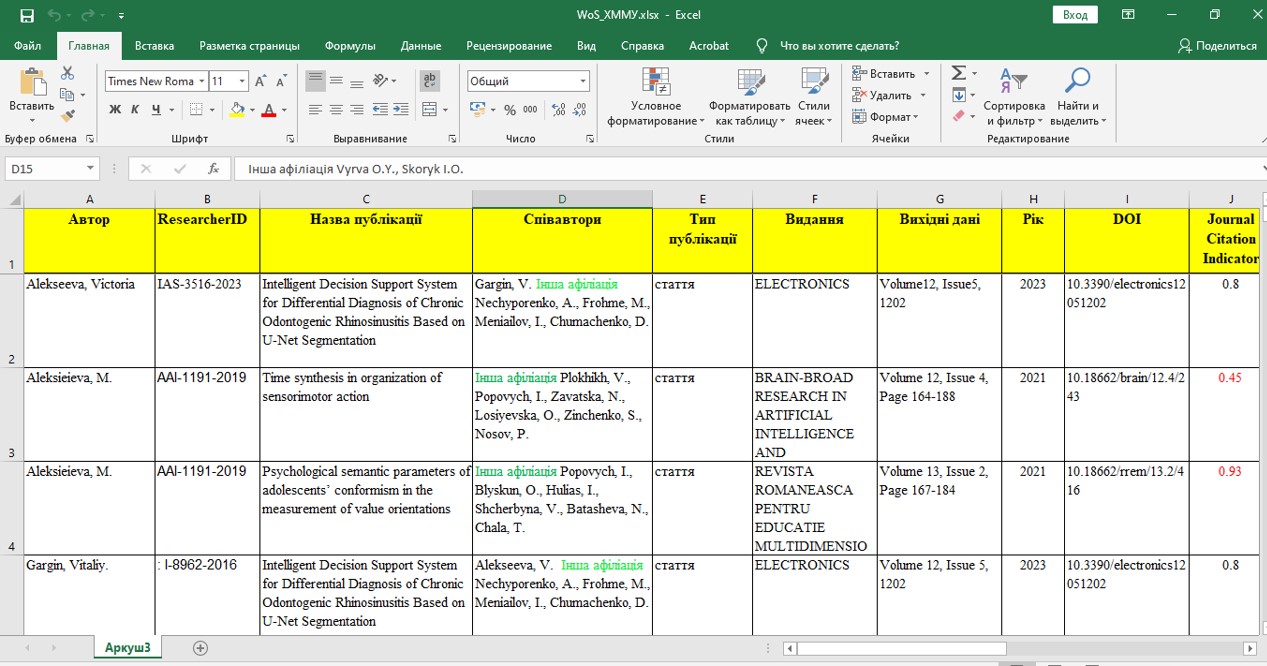Screen dimensions: 1267x666
Task: Open Find and Select (Найти и выделить)
Action: click(x=1077, y=99)
